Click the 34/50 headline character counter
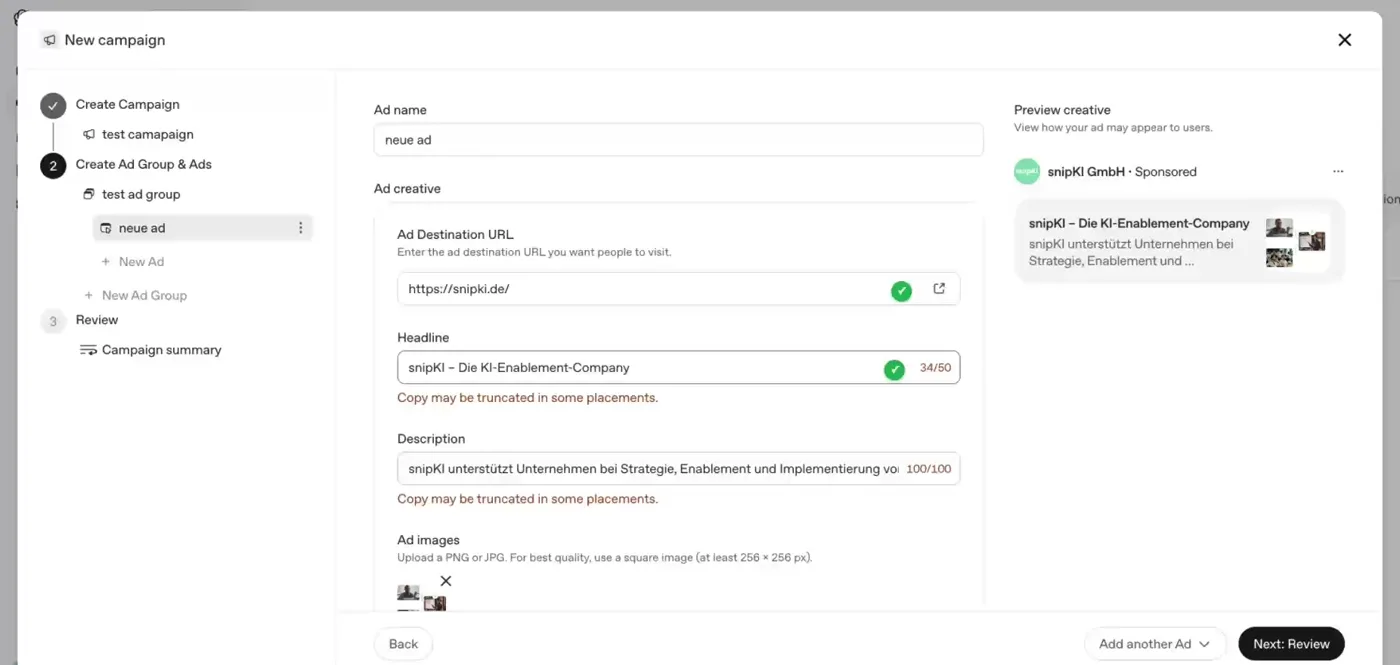The width and height of the screenshot is (1400, 665). (x=935, y=368)
